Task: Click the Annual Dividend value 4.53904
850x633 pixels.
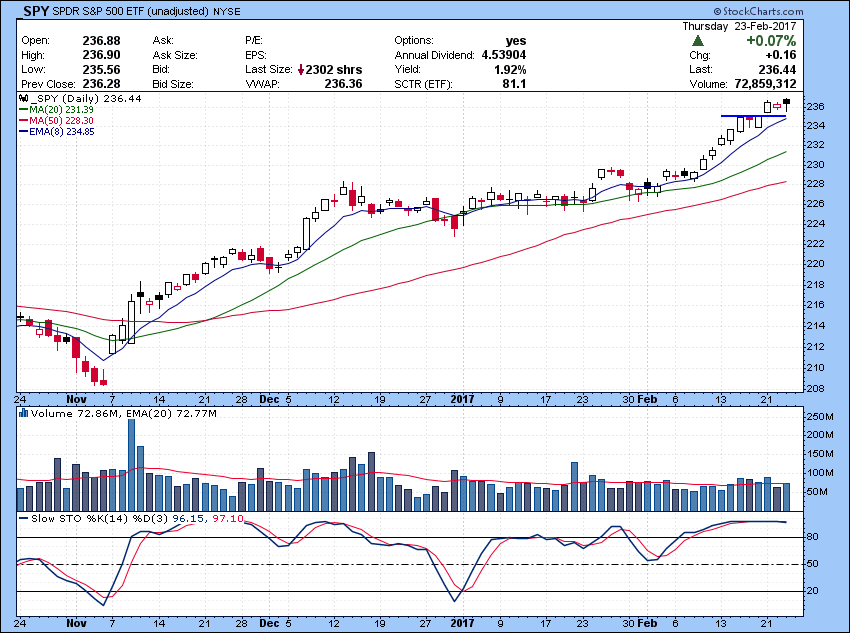Action: coord(504,55)
